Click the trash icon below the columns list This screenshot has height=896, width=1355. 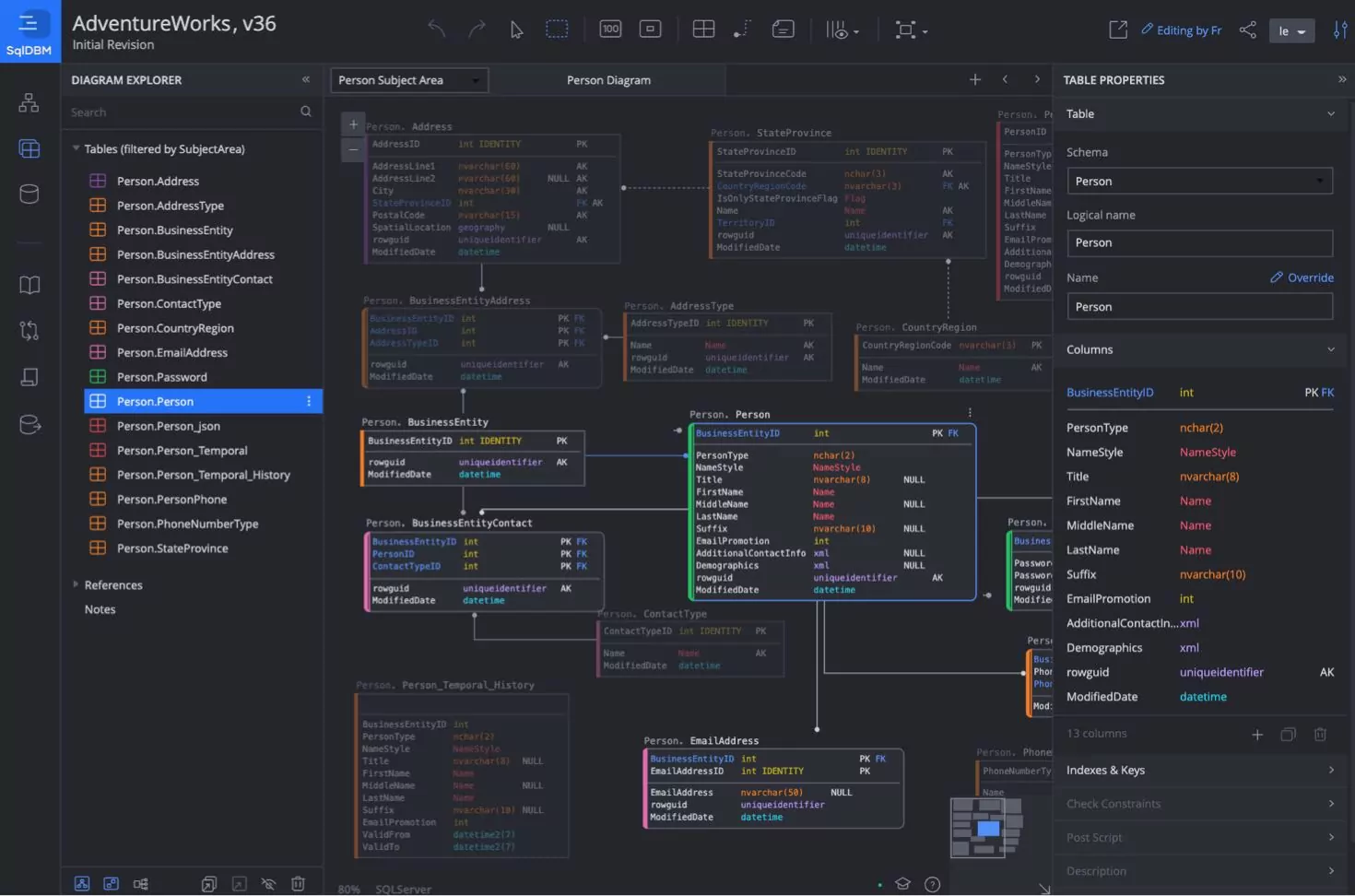pos(1320,735)
